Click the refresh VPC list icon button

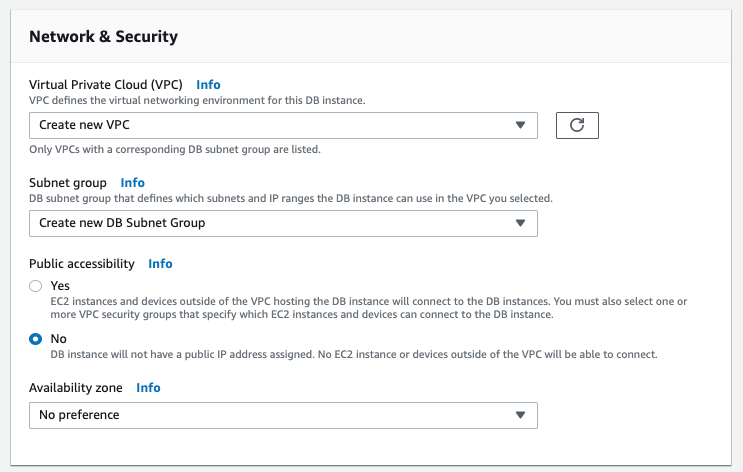click(x=577, y=126)
